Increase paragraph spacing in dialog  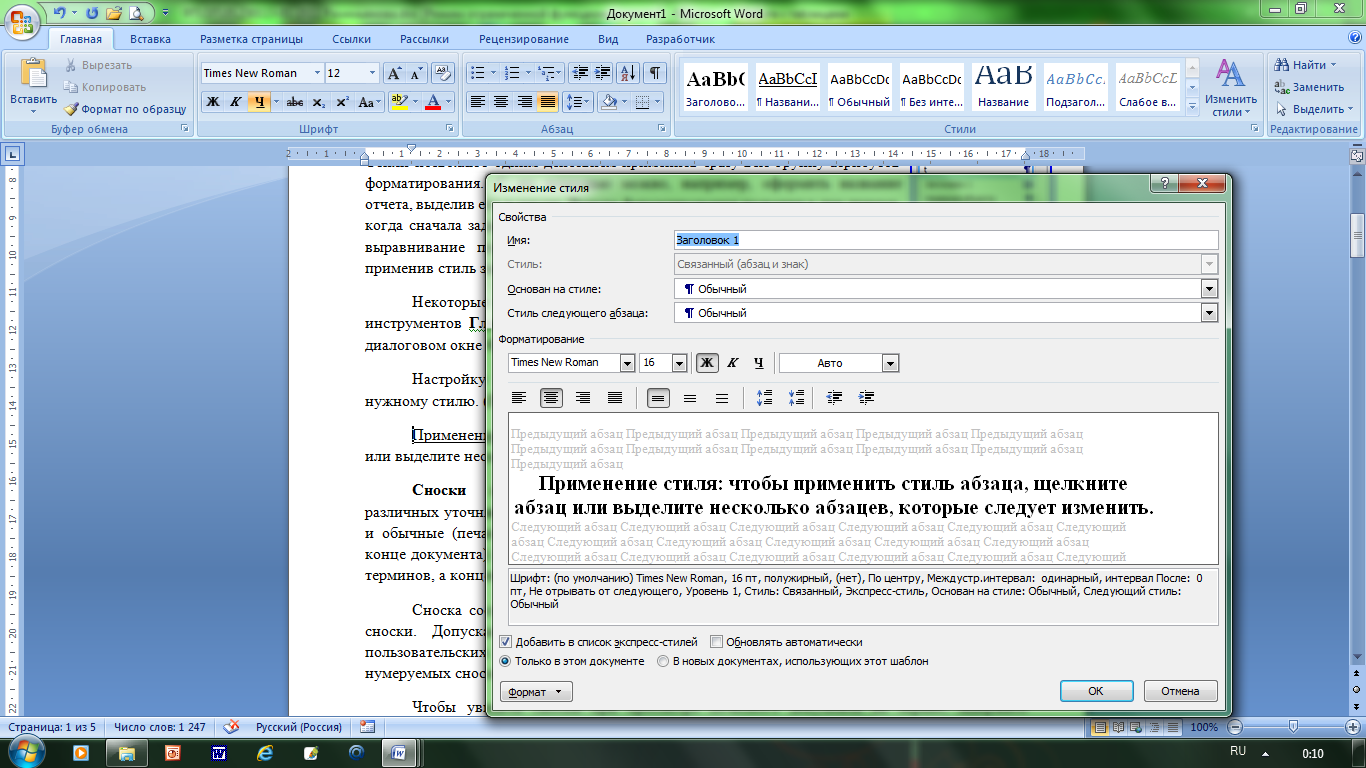tap(765, 398)
